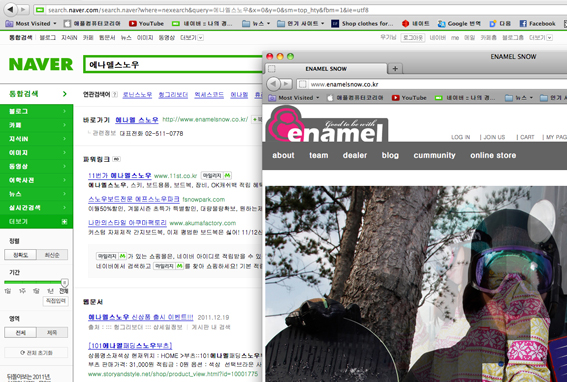Click JOIN US on the enamel site
The width and height of the screenshot is (567, 382).
[x=494, y=137]
